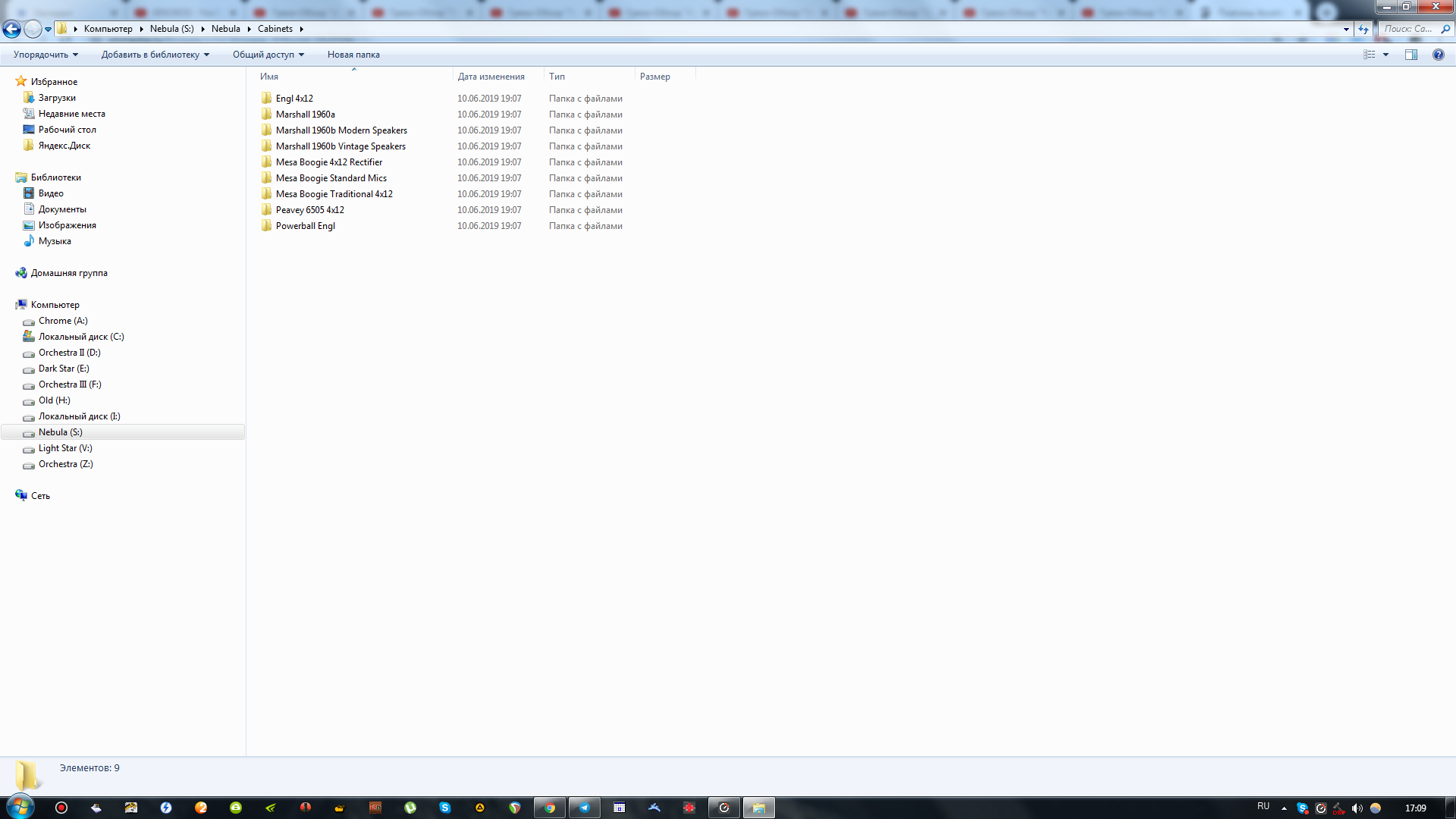Sort by the Дата изменения column header
The image size is (1456, 819).
(x=498, y=77)
